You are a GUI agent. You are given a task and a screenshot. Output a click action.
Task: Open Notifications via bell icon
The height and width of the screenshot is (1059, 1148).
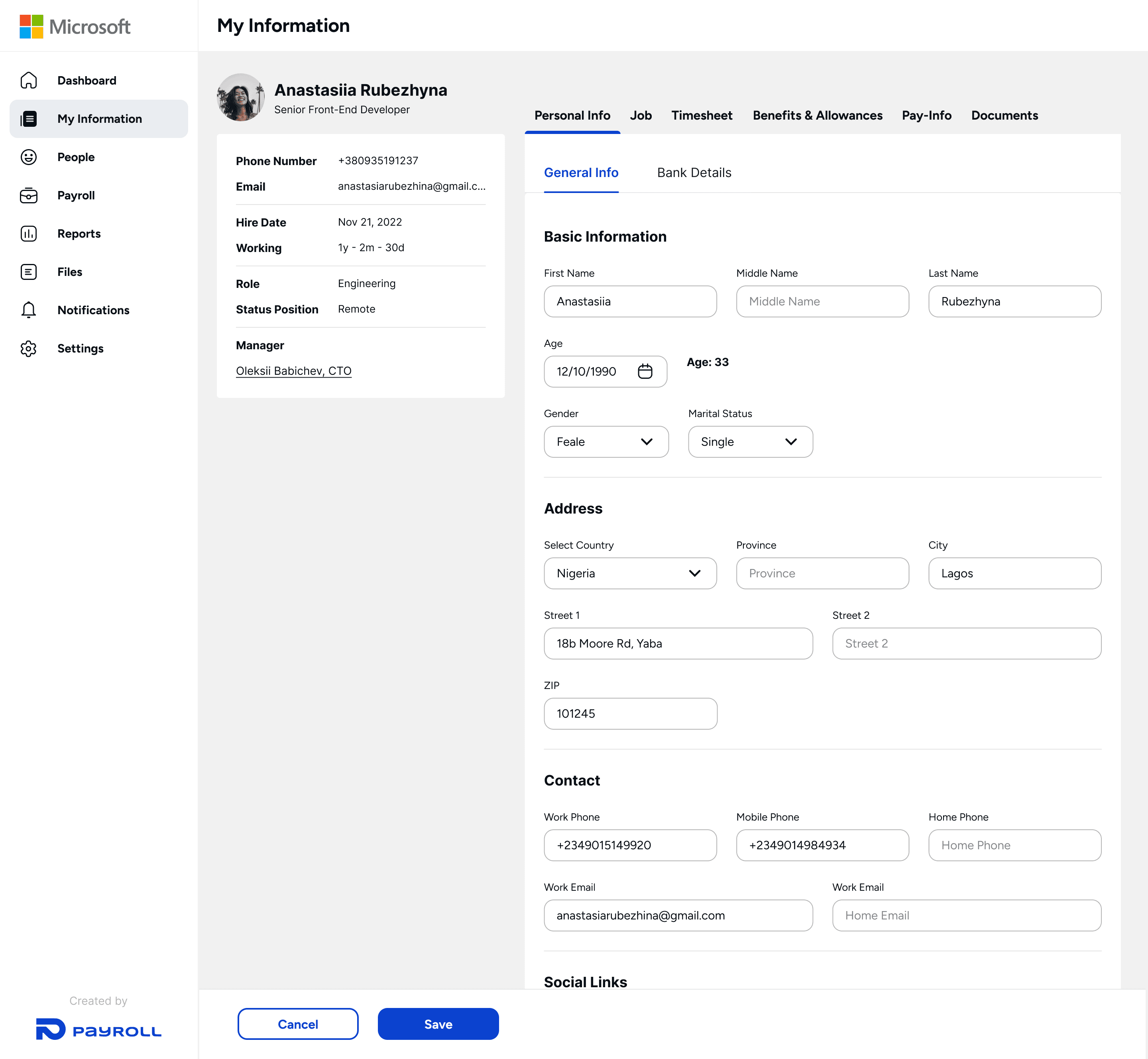click(29, 310)
